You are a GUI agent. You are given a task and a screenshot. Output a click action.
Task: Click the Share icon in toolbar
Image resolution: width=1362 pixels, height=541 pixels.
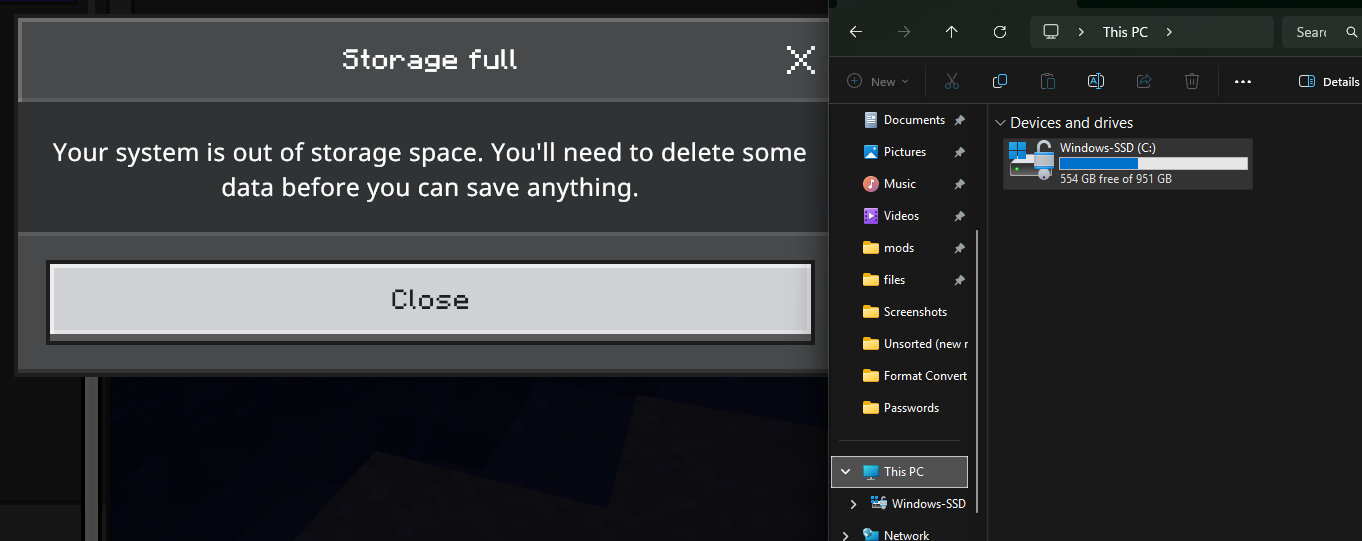[x=1144, y=81]
